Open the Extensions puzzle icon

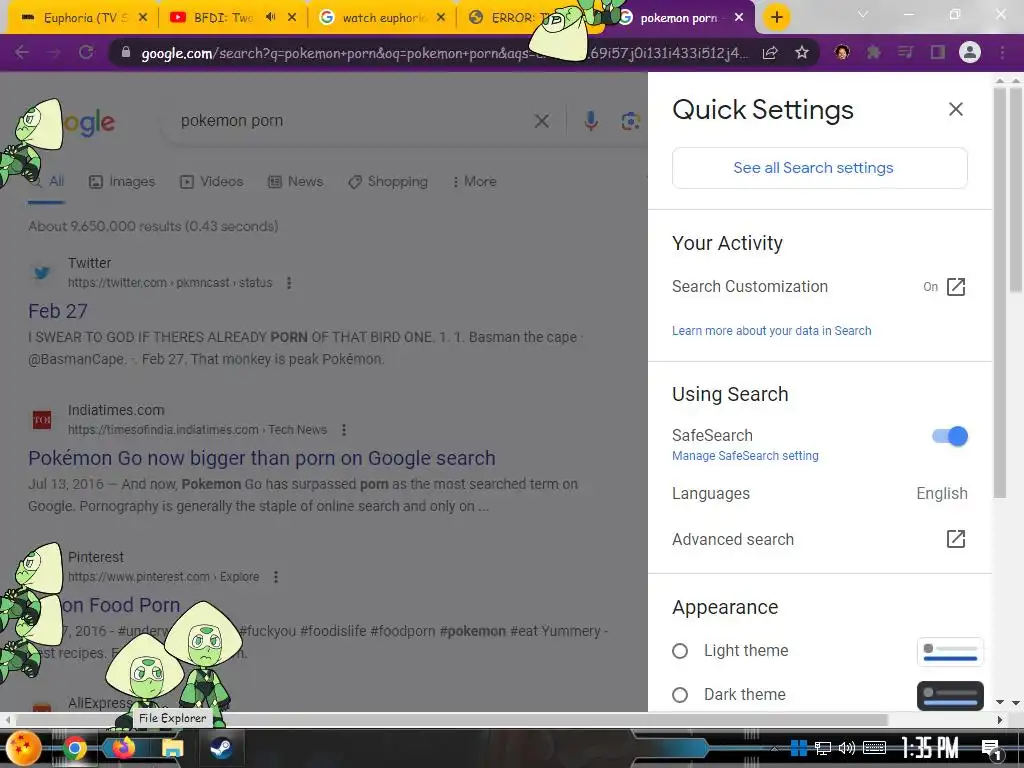(x=873, y=52)
